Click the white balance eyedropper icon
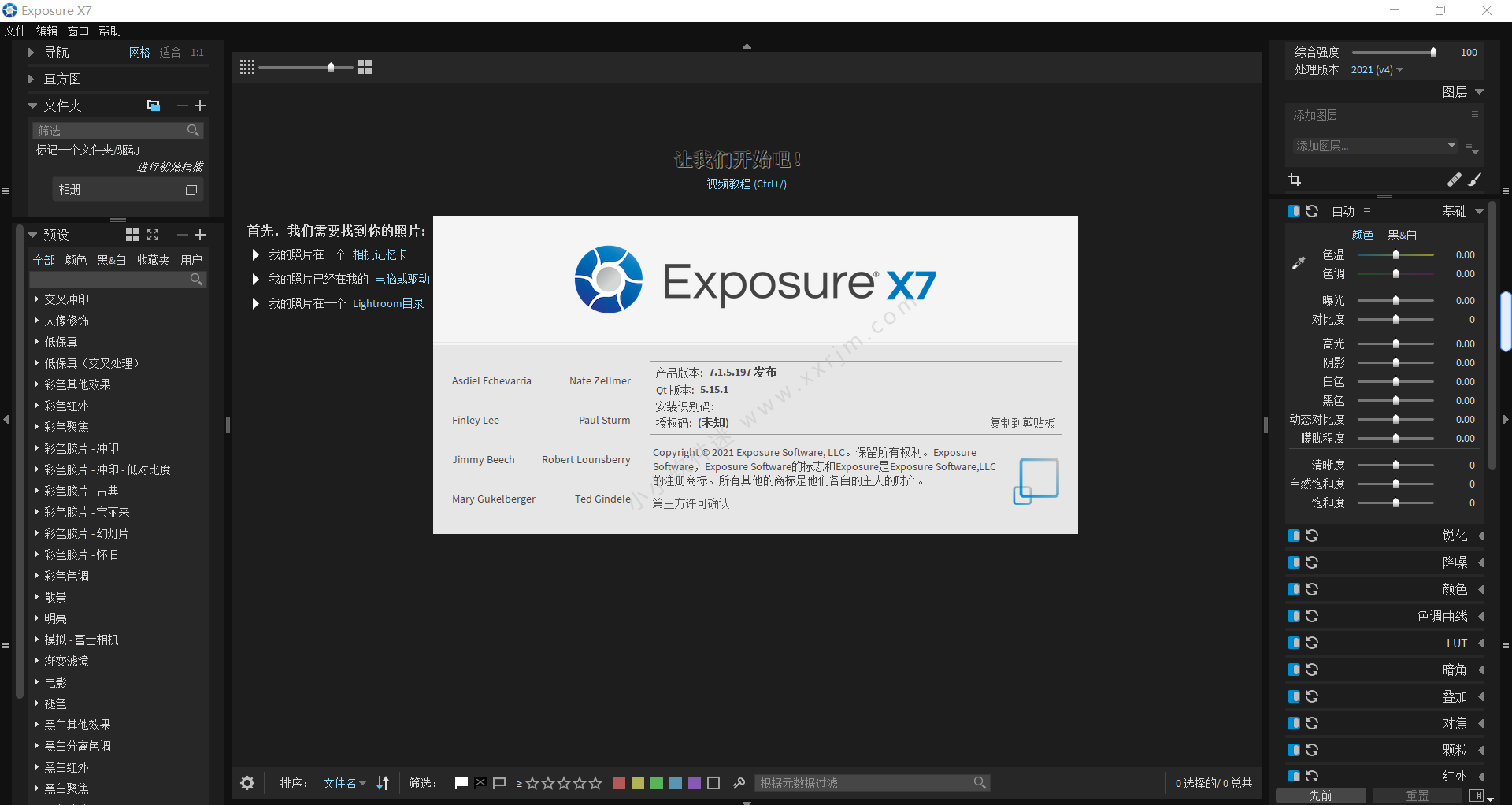Viewport: 1512px width, 805px height. coord(1299,263)
